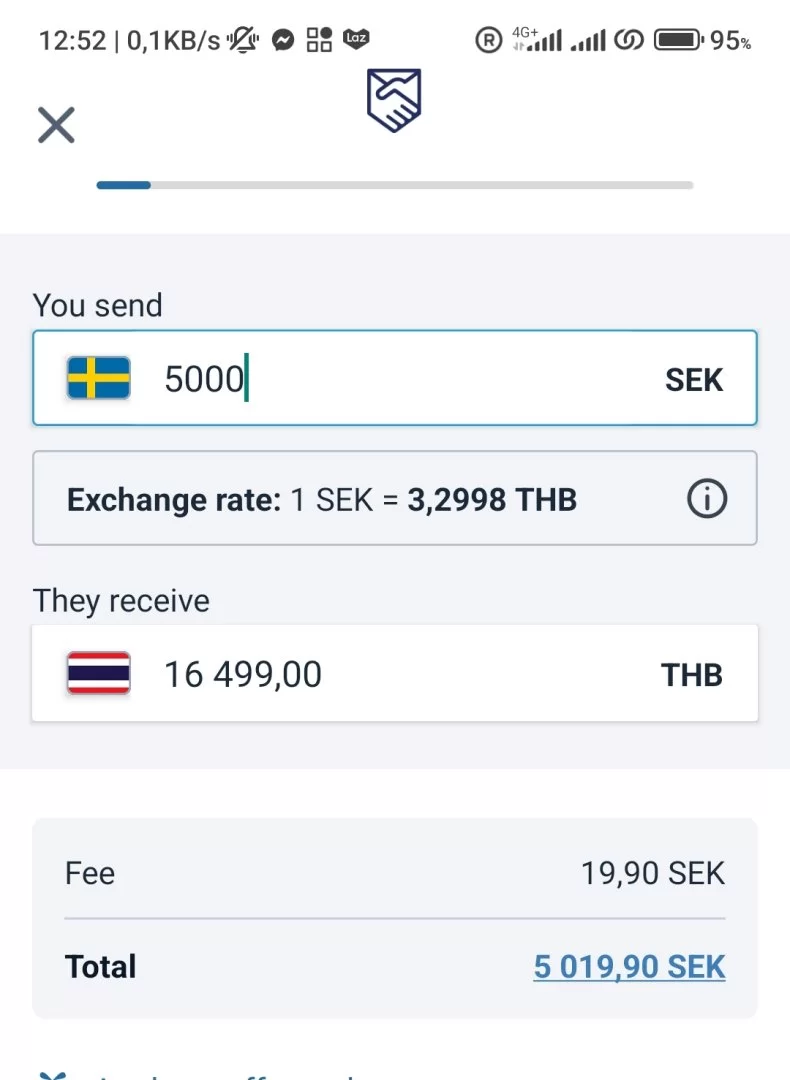Select the SEK currency label
The image size is (790, 1080).
pos(694,380)
